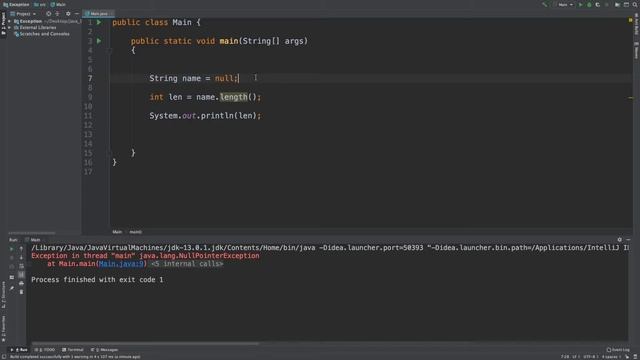The height and width of the screenshot is (360, 640).
Task: Click the Exception breadcrumb in navigation bar
Action: coord(16,4)
